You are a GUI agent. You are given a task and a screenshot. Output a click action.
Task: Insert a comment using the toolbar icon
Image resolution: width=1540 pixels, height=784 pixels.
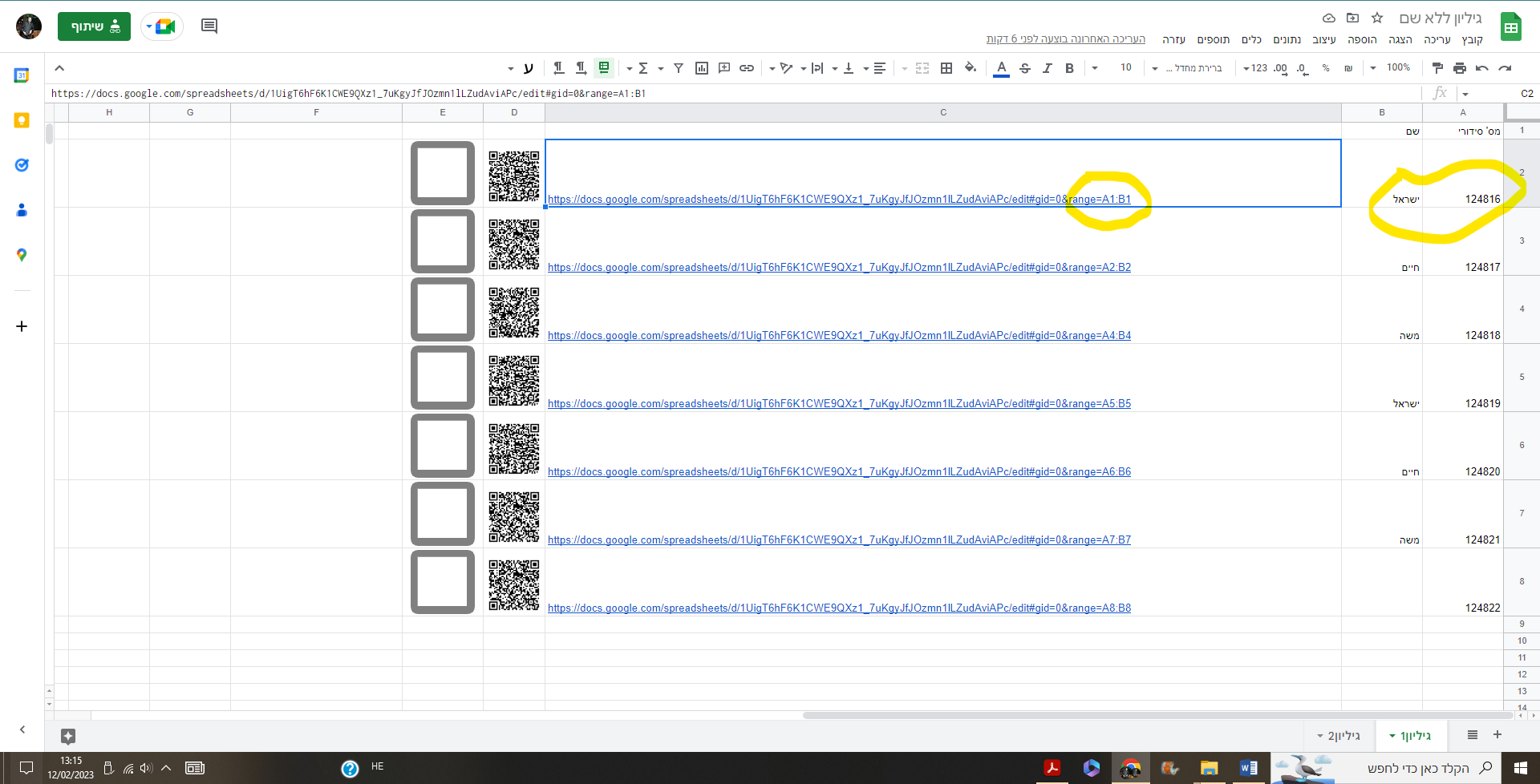(724, 68)
